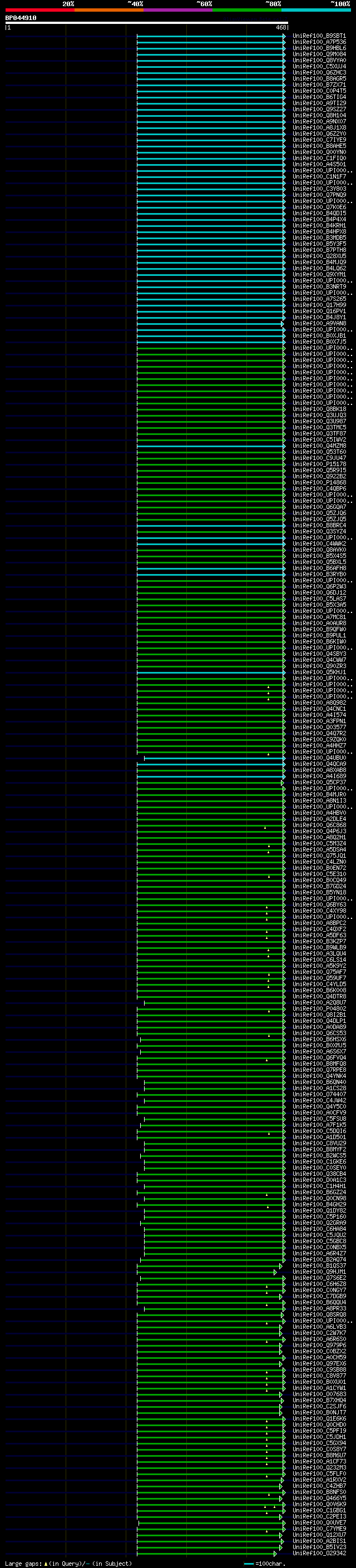Select the UniRef100_Q3TMC5 label
The height and width of the screenshot is (1568, 356).
(319, 427)
